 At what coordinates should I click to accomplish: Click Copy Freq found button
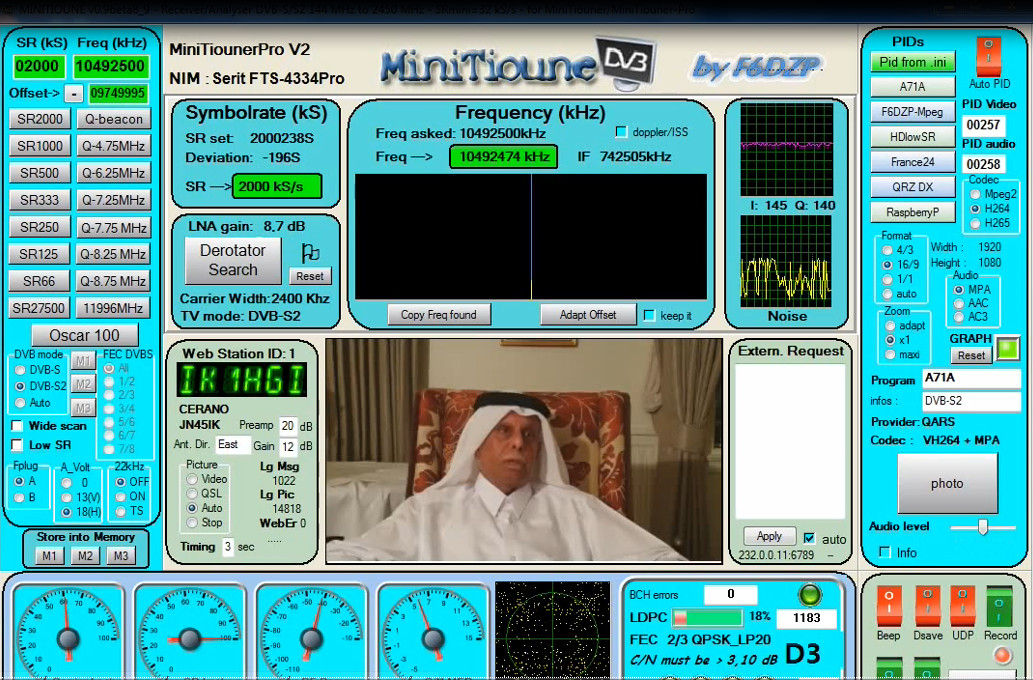pos(439,315)
